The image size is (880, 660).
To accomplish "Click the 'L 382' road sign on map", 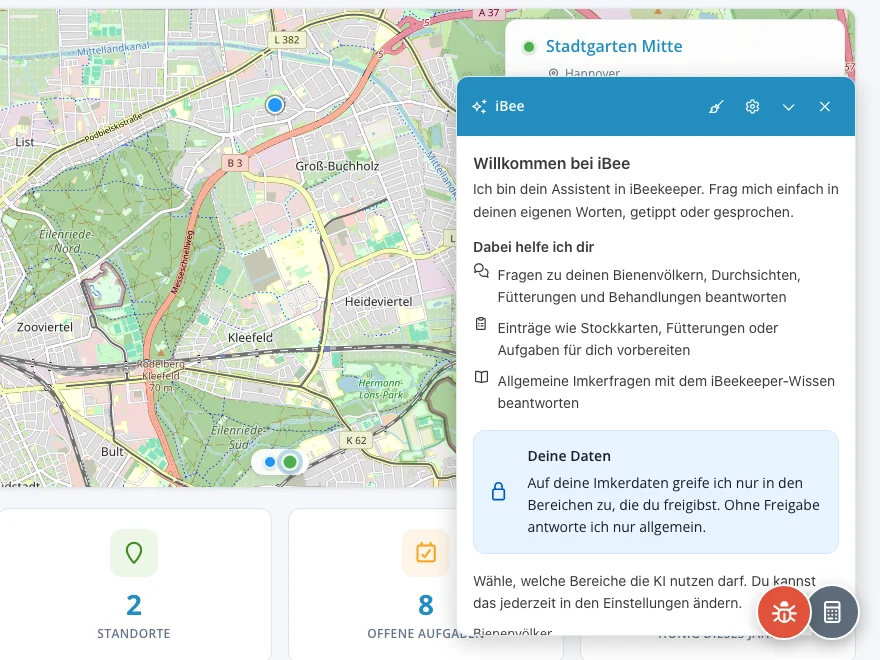I will tap(287, 40).
